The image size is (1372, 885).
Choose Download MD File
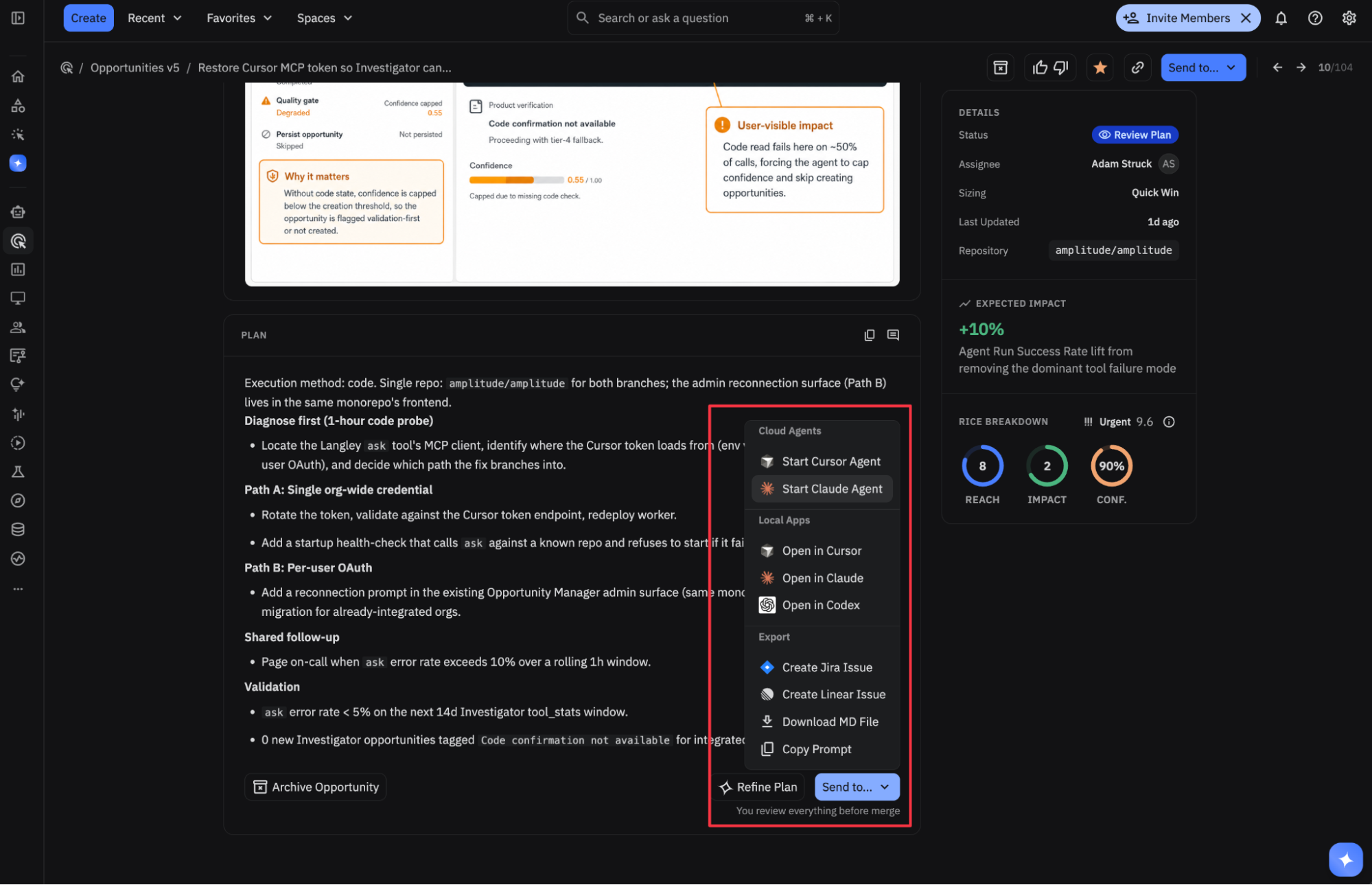pos(822,722)
